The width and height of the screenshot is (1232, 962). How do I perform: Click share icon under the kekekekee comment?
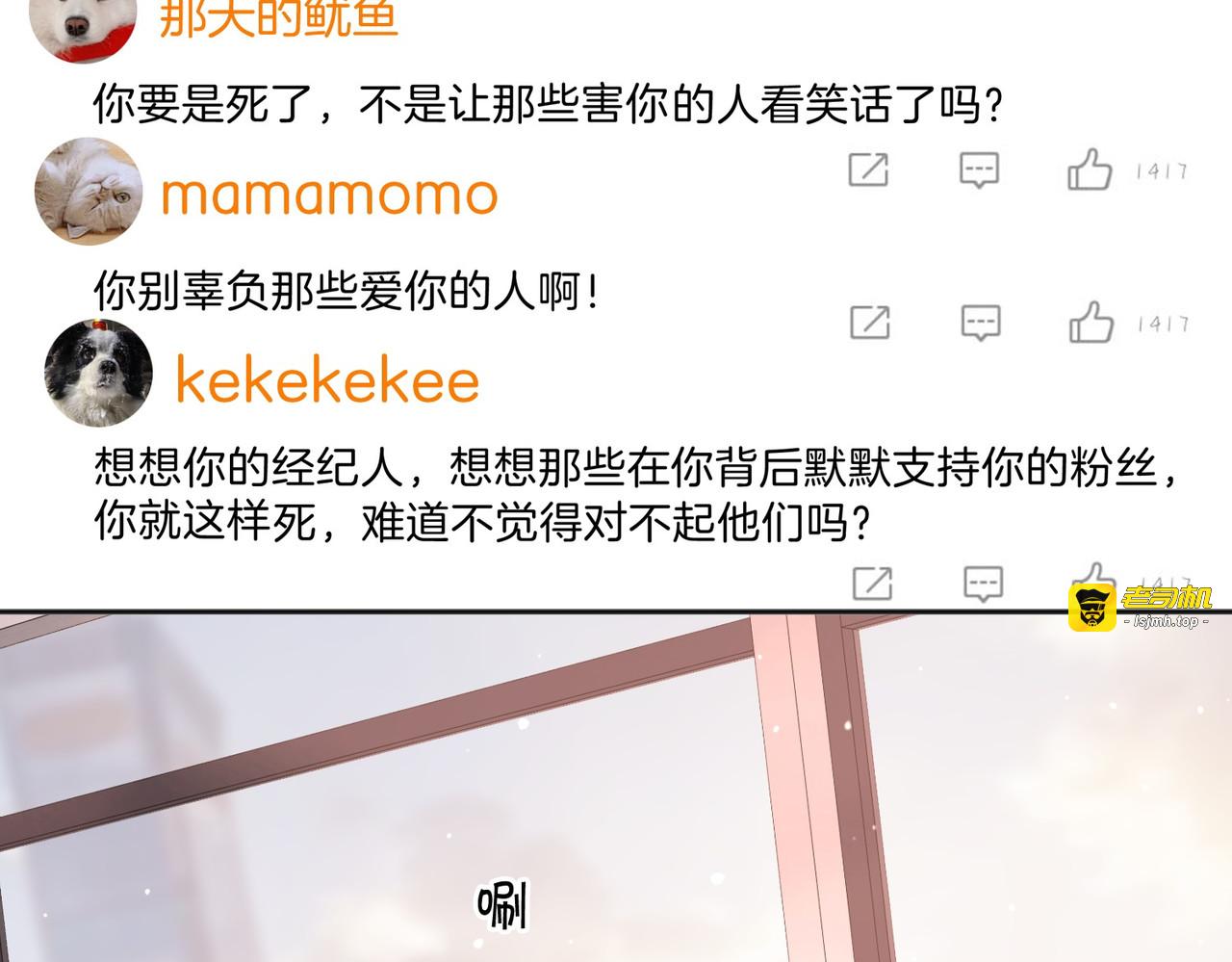(x=873, y=584)
